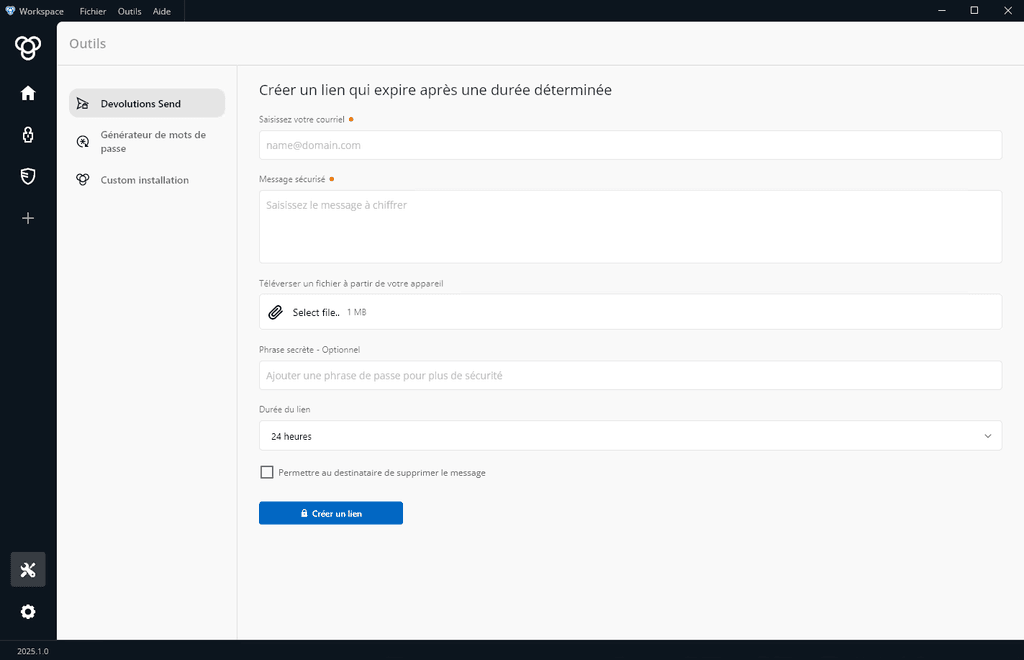Open the Aide menu
1024x660 pixels.
162,10
